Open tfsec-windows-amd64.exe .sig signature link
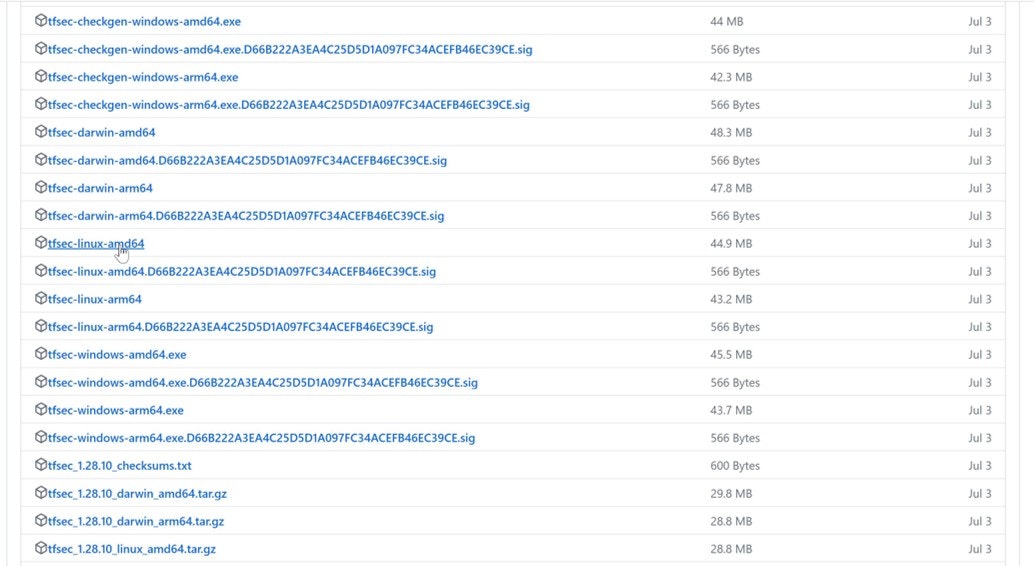Image resolution: width=1034 pixels, height=566 pixels. click(263, 382)
